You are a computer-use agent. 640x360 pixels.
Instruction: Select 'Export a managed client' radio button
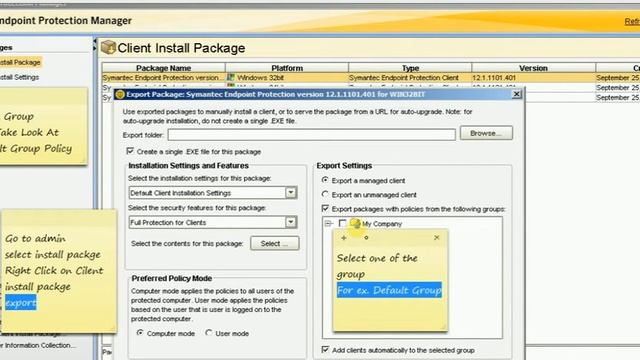325,180
